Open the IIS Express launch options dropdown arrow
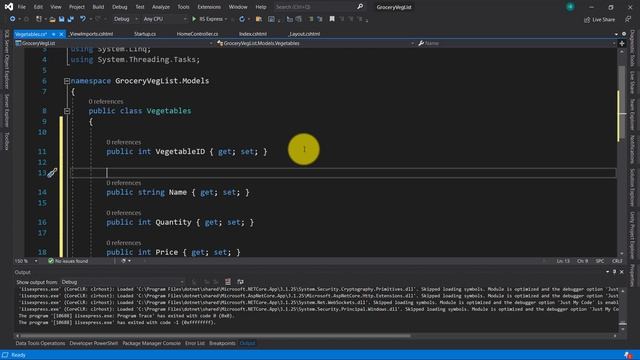This screenshot has height=360, width=640. click(x=226, y=19)
